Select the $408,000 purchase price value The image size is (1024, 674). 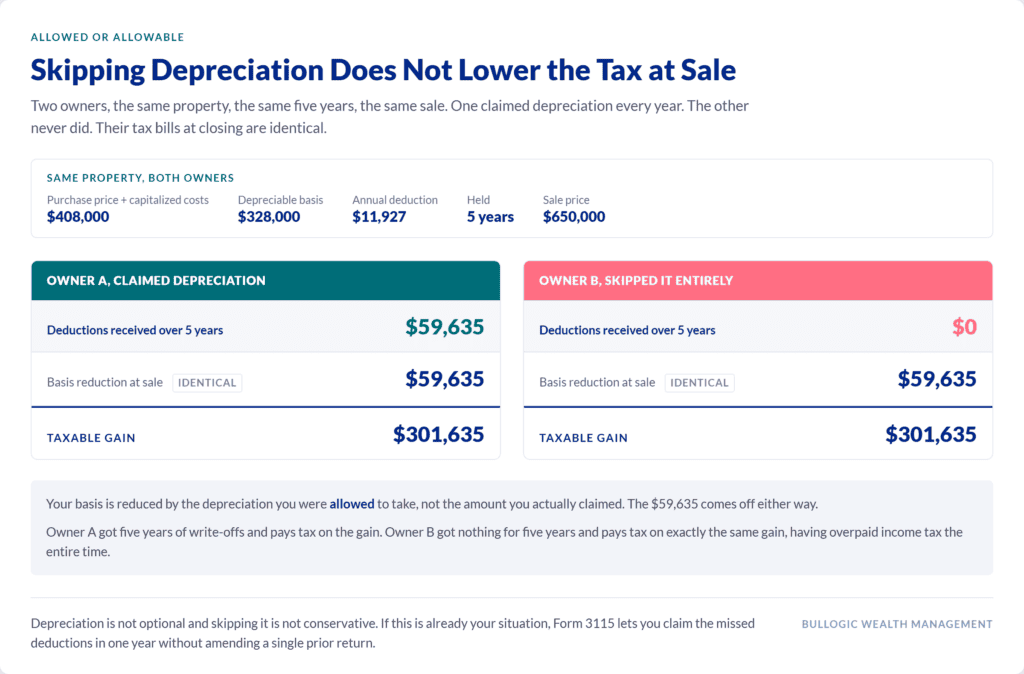78,217
